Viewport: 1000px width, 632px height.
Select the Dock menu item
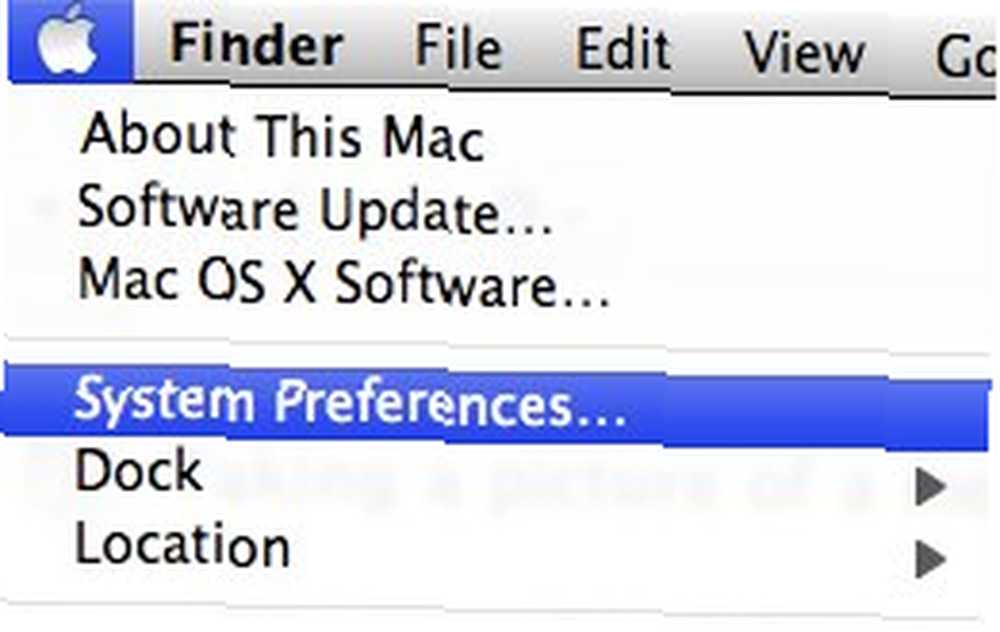click(138, 470)
